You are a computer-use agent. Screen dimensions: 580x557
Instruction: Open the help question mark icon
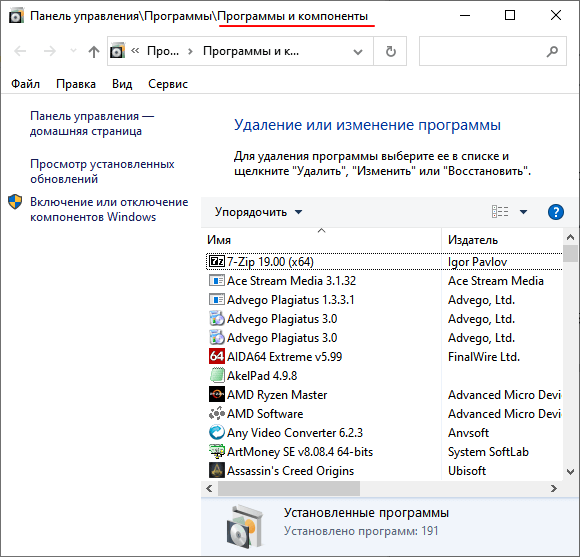pos(556,212)
